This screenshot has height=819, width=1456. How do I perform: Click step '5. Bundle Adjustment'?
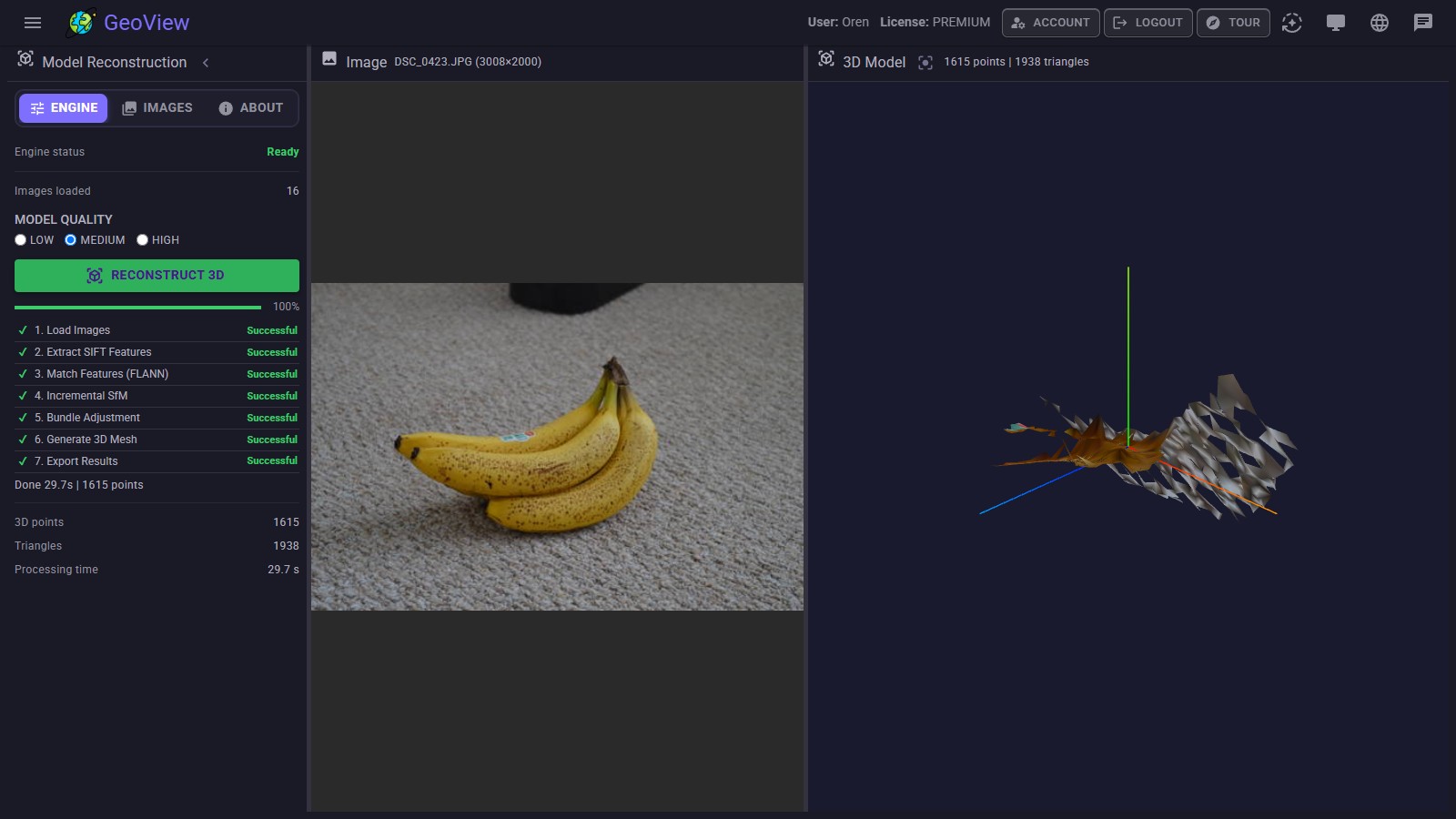157,418
